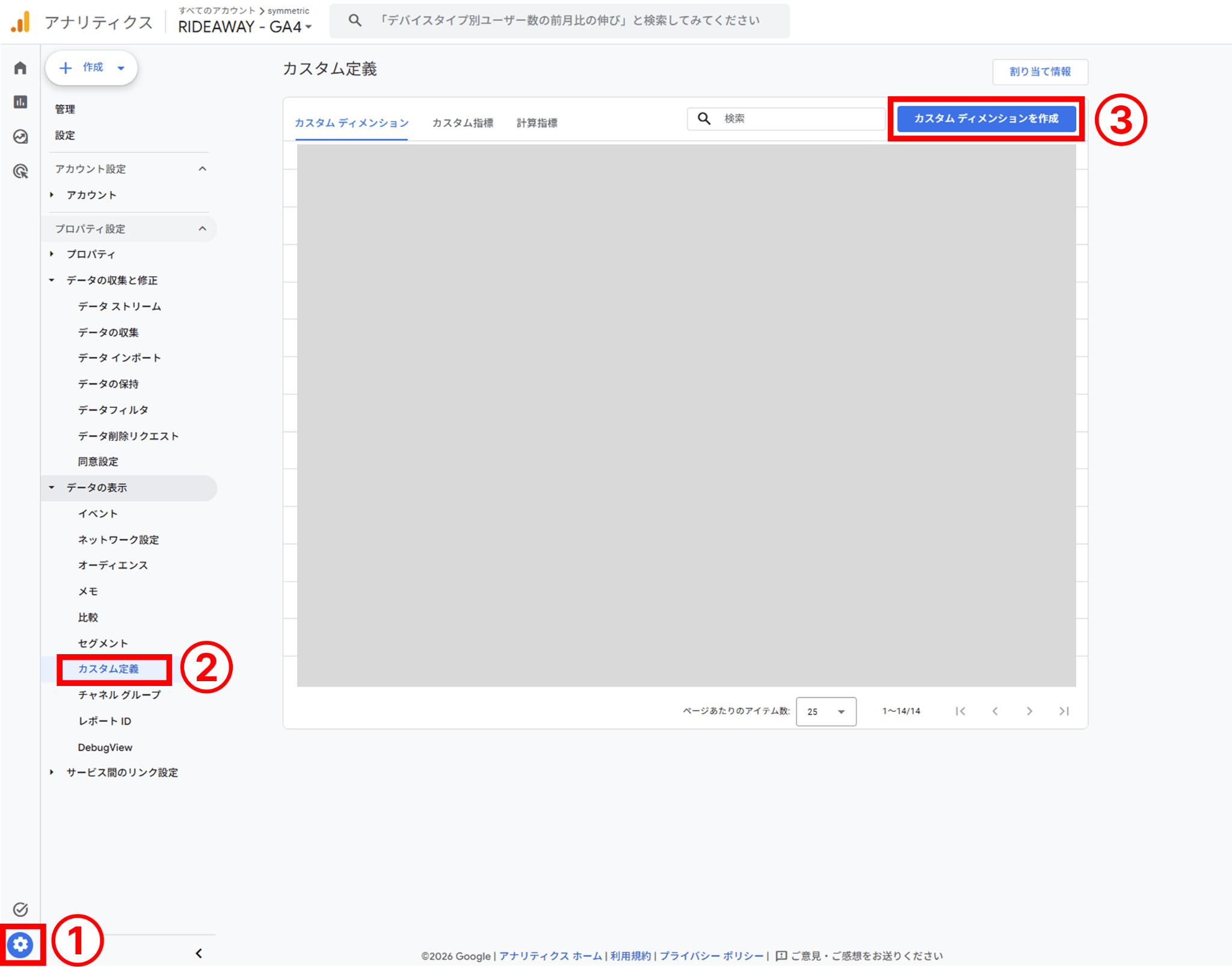Collapse the アカウント設定 section
1232x967 pixels.
coord(203,169)
